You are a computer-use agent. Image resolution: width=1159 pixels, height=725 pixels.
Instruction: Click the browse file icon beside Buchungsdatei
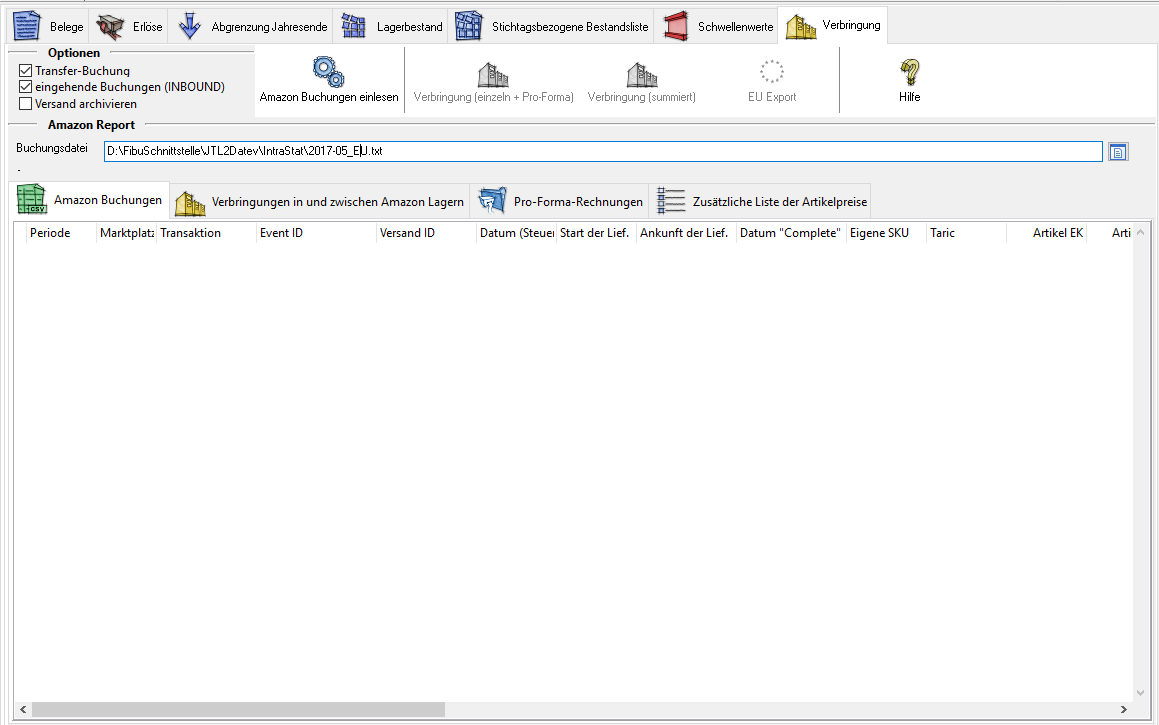1118,152
